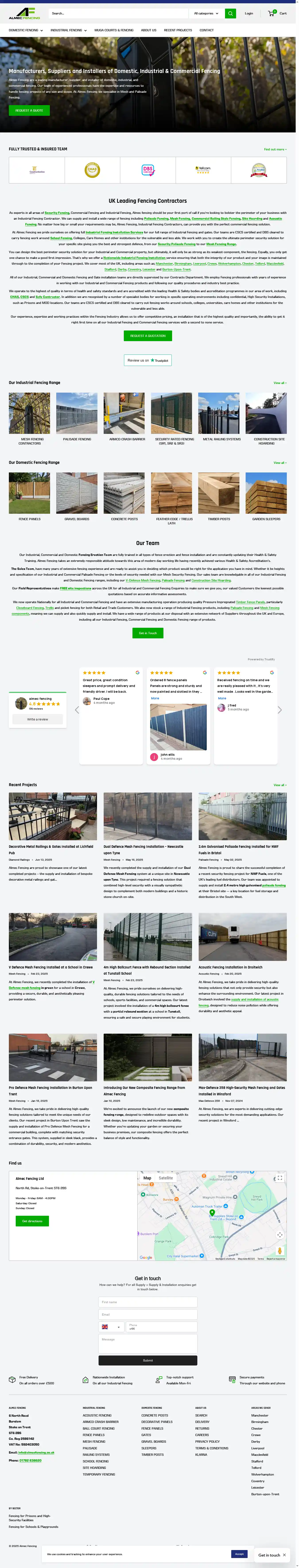Screen dimensions: 299x1568
Task: Click the DBS checked badge
Action: point(148,170)
